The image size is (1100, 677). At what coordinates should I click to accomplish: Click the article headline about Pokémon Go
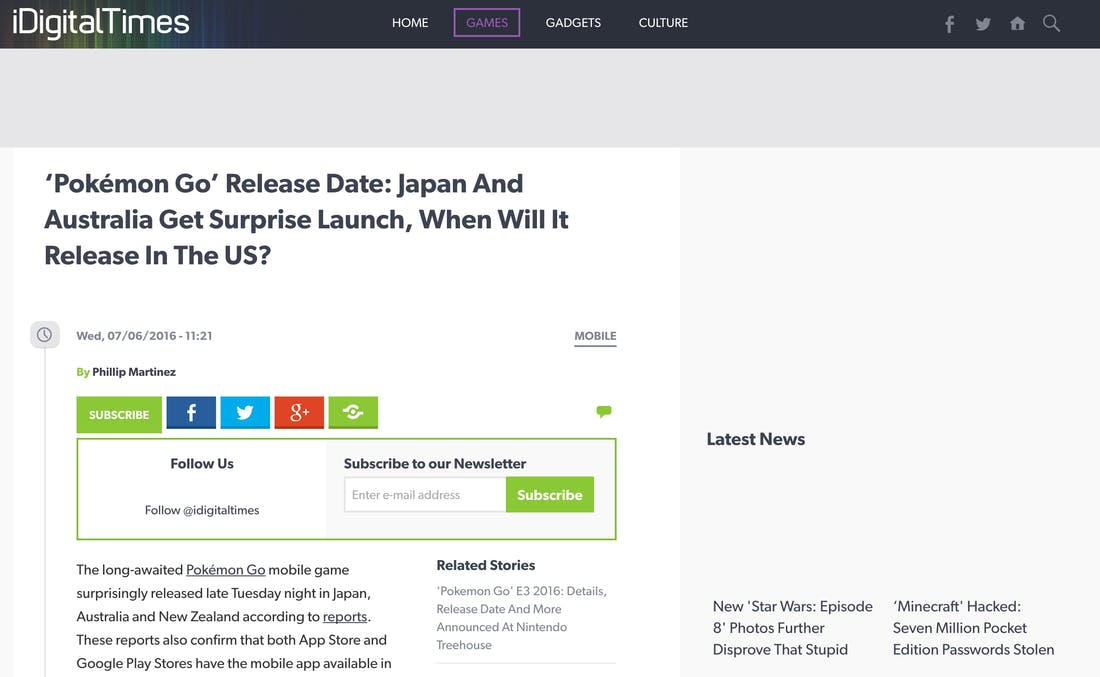[306, 220]
